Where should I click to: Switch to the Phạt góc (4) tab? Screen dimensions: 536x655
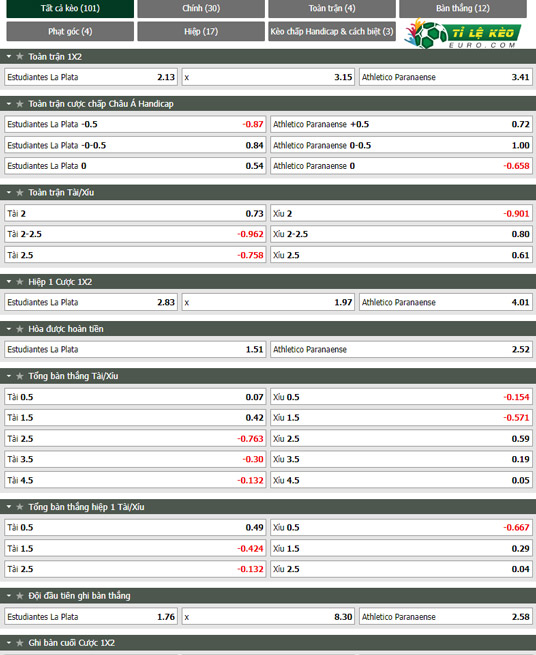(70, 31)
